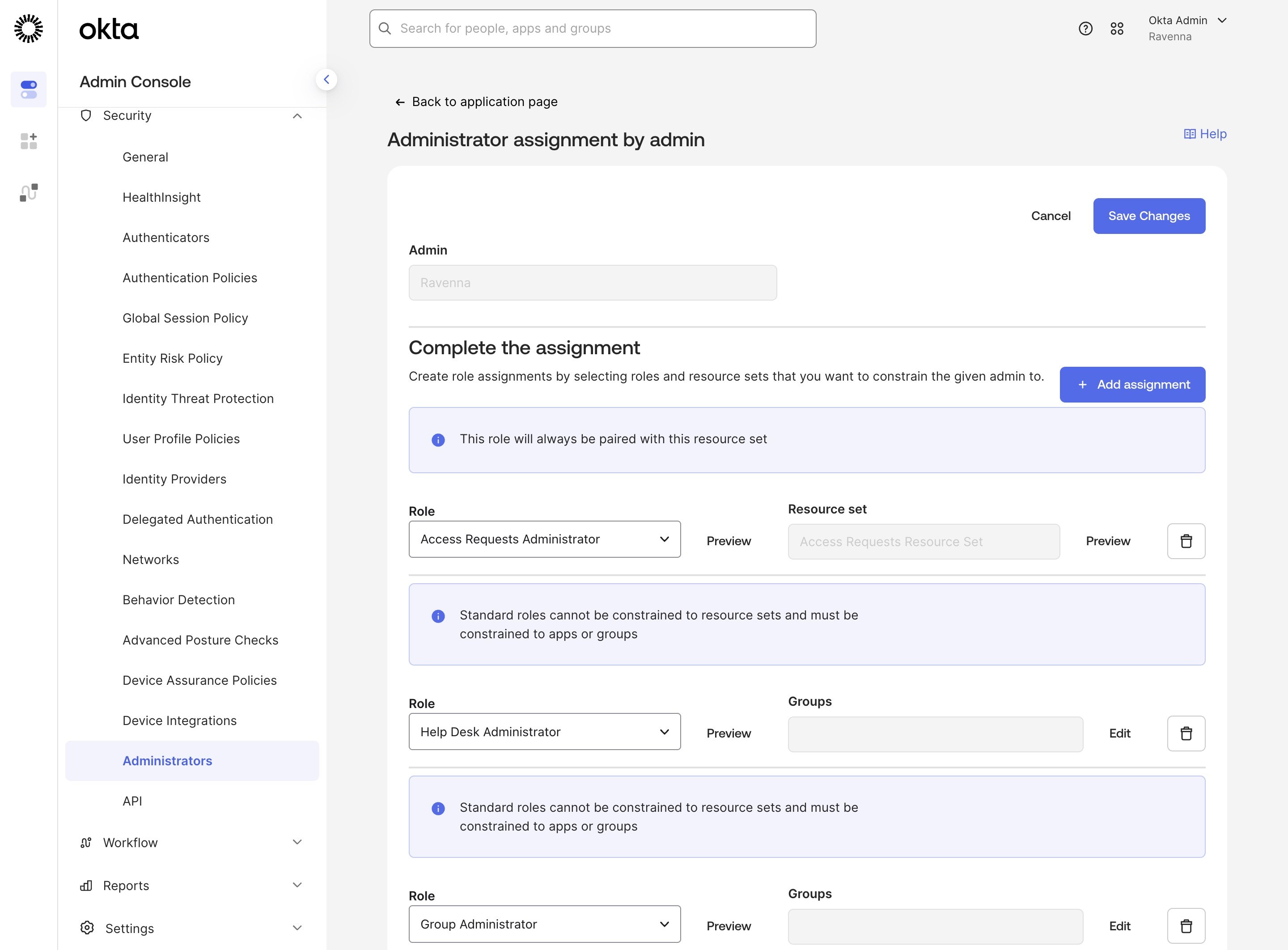Click the Security shield icon
The height and width of the screenshot is (950, 1288).
[x=86, y=115]
